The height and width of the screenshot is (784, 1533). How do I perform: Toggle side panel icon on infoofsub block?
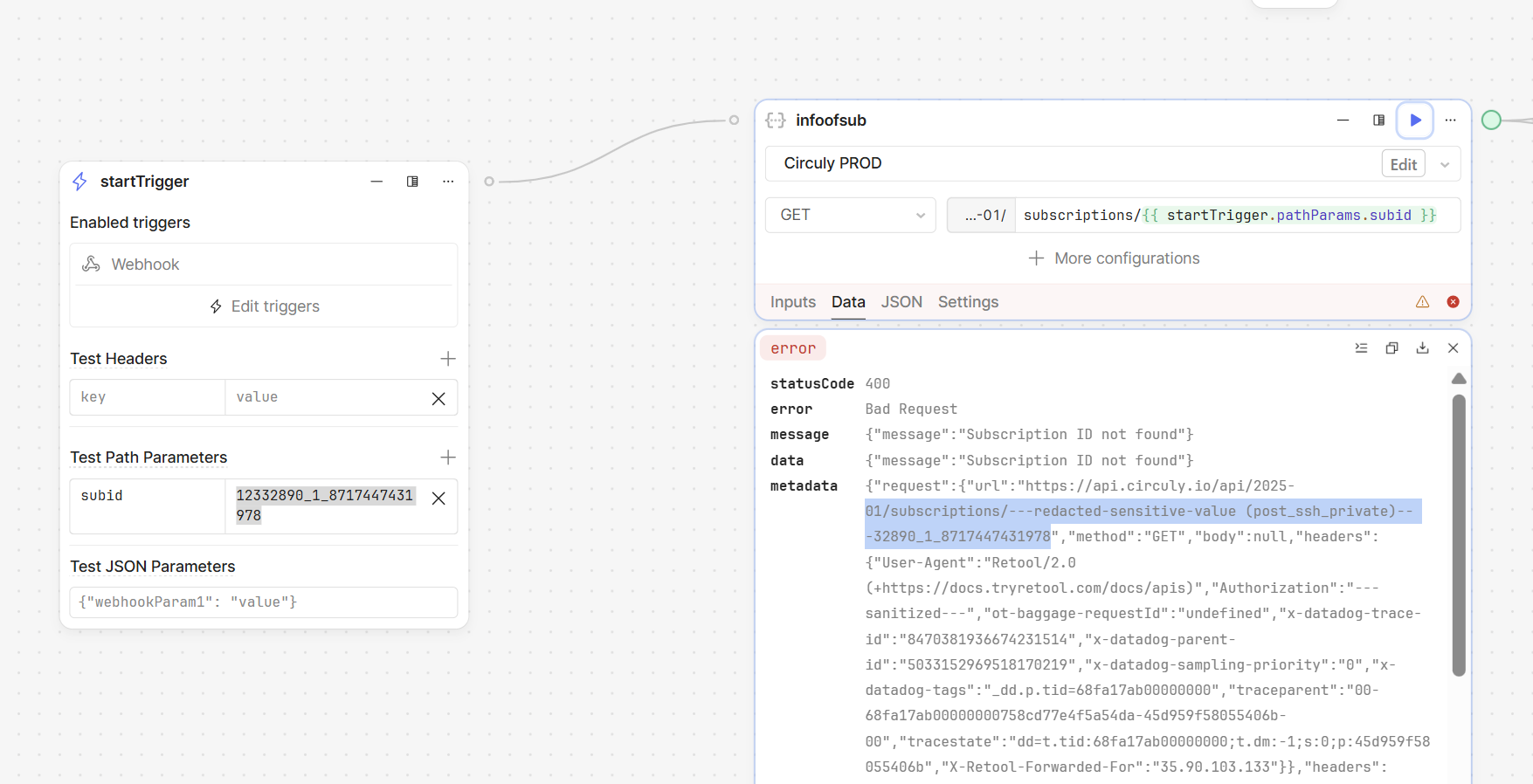[1378, 120]
